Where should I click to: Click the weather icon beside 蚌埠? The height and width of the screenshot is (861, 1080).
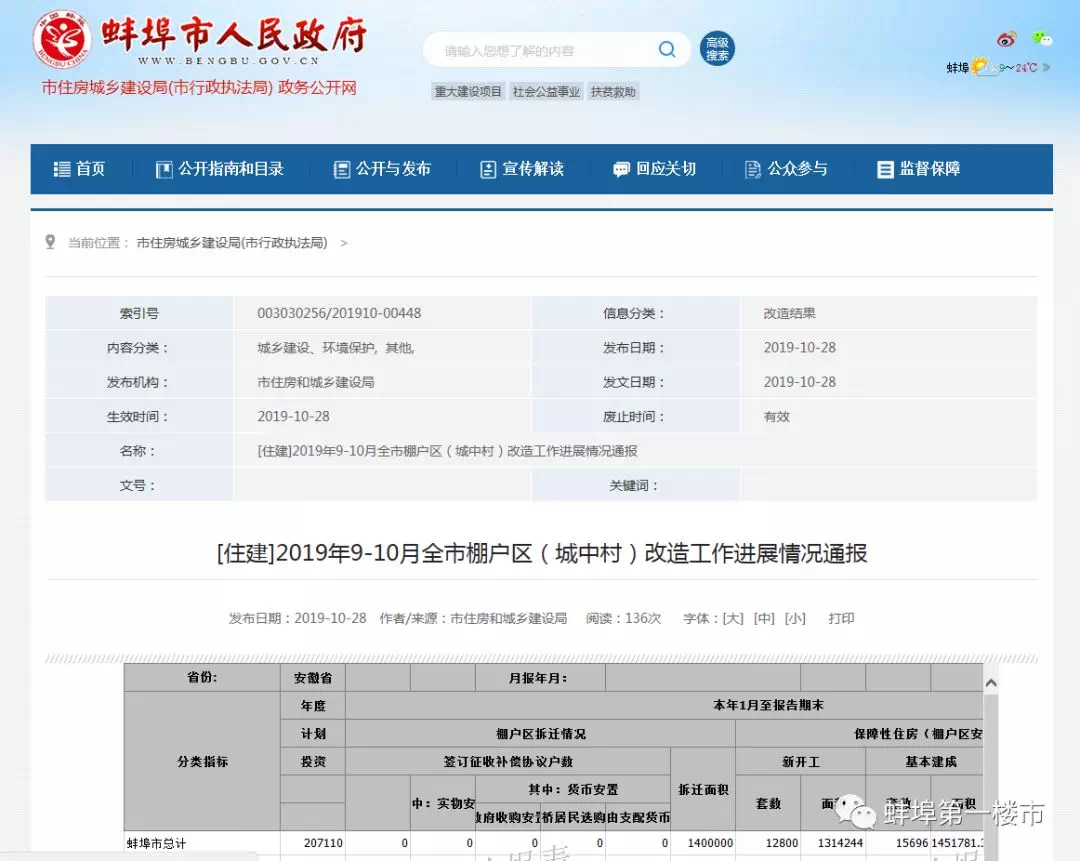tap(981, 67)
